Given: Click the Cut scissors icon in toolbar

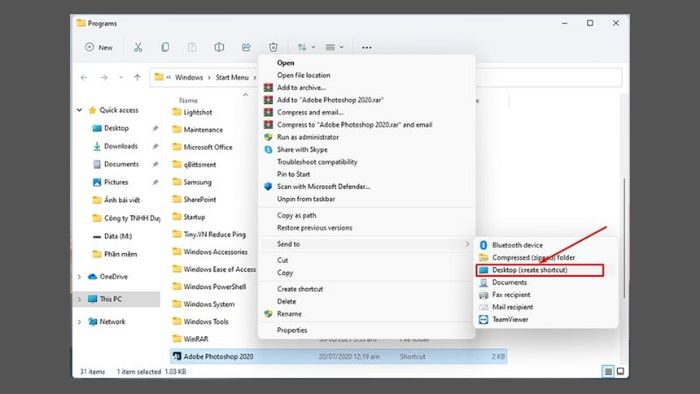Looking at the screenshot, I should 138,47.
